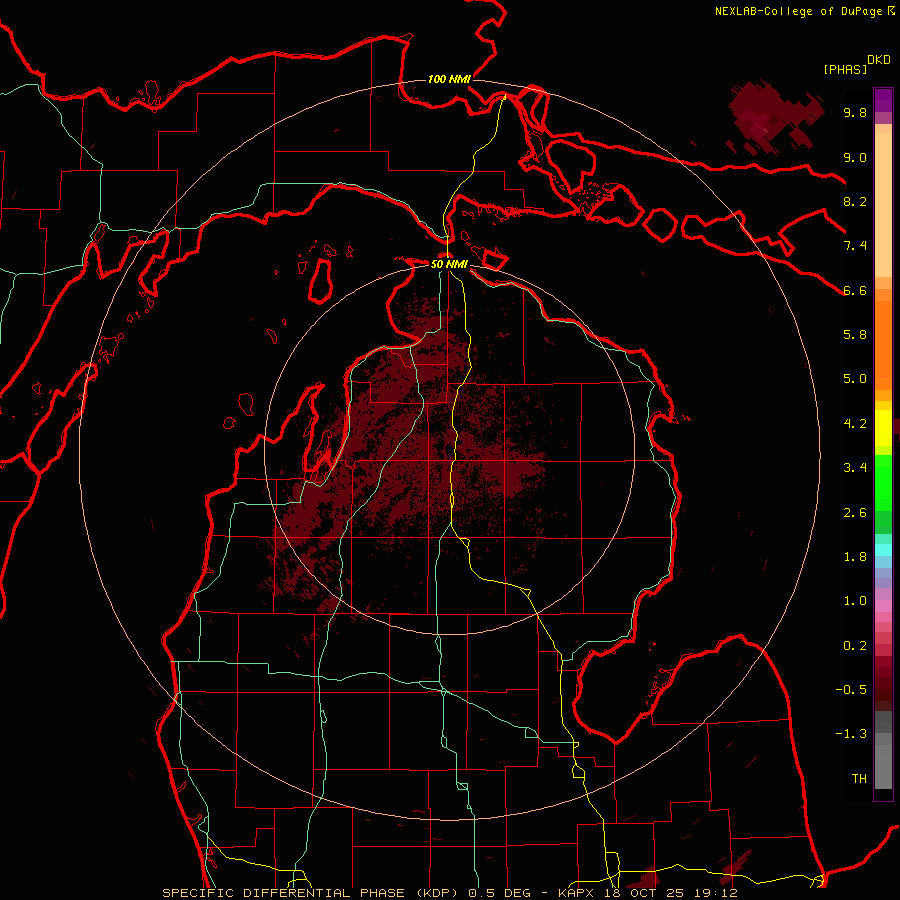The image size is (900, 900).
Task: Click the DKD product label
Action: point(879,60)
